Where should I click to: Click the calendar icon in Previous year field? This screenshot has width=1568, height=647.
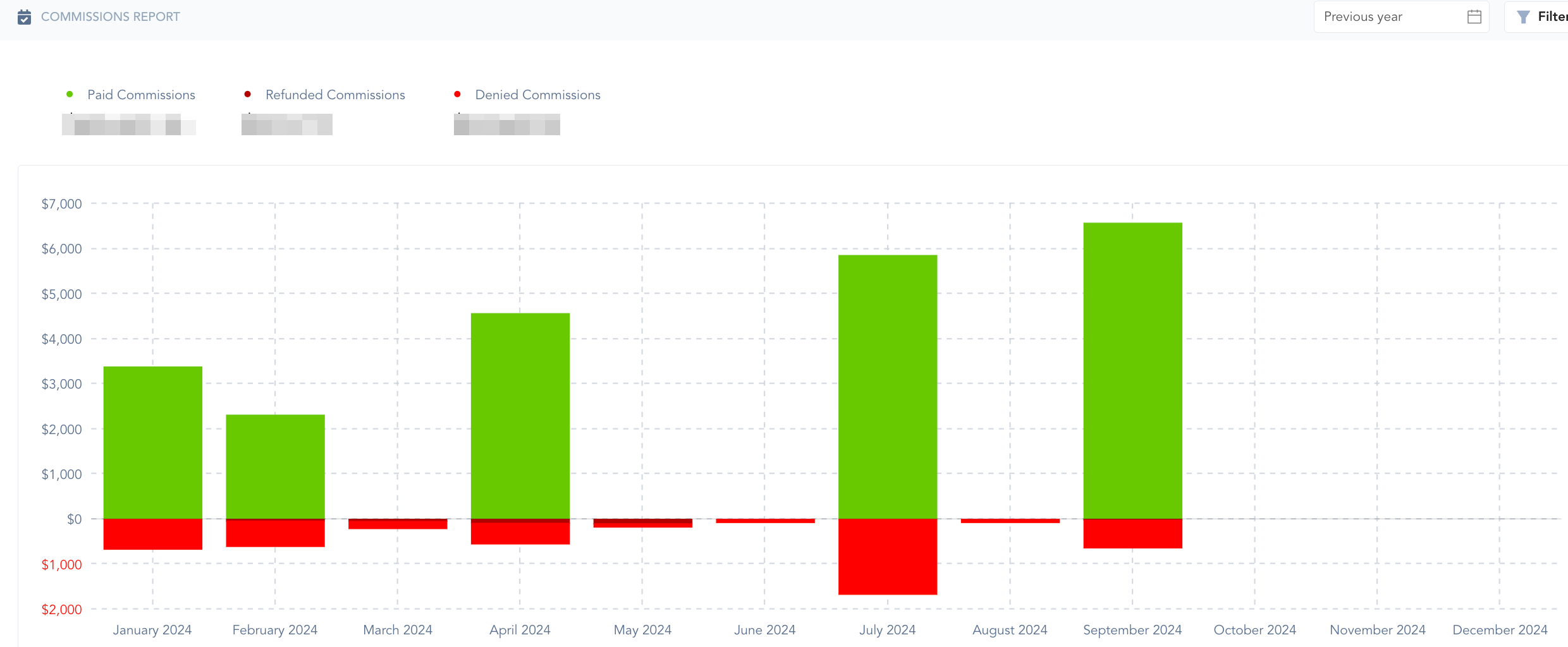[x=1474, y=17]
